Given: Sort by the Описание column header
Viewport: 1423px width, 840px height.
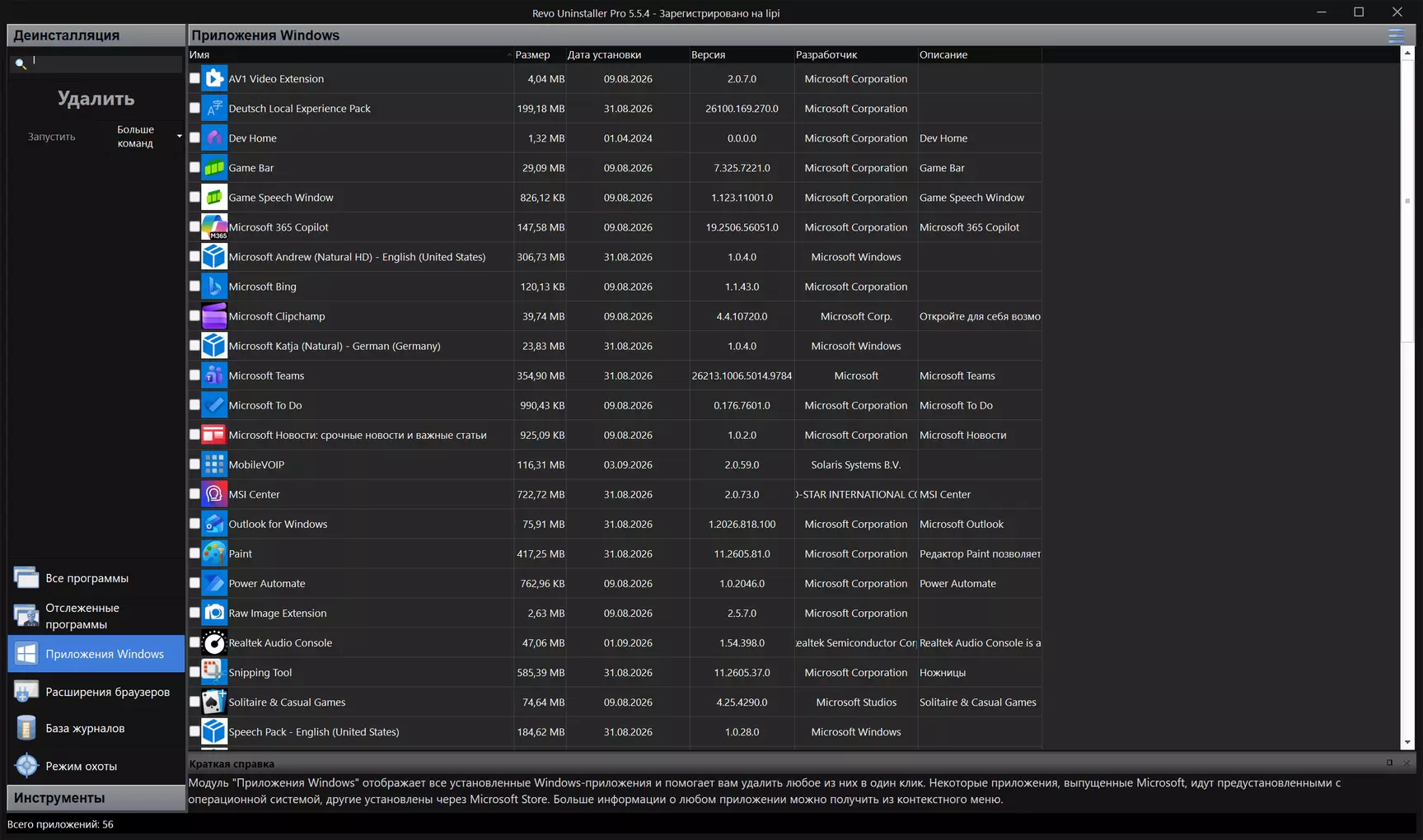Looking at the screenshot, I should [x=979, y=54].
